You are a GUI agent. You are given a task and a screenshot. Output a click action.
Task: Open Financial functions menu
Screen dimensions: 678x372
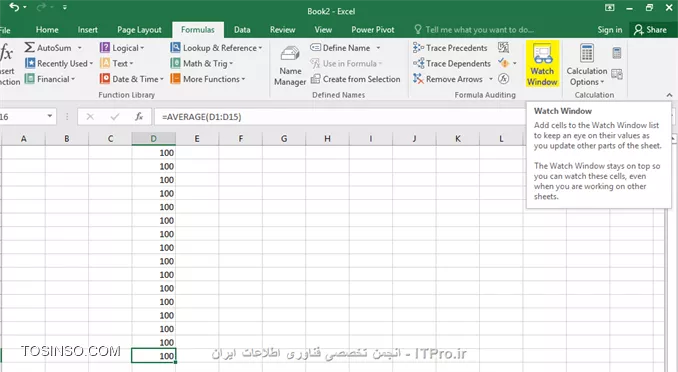pos(50,79)
